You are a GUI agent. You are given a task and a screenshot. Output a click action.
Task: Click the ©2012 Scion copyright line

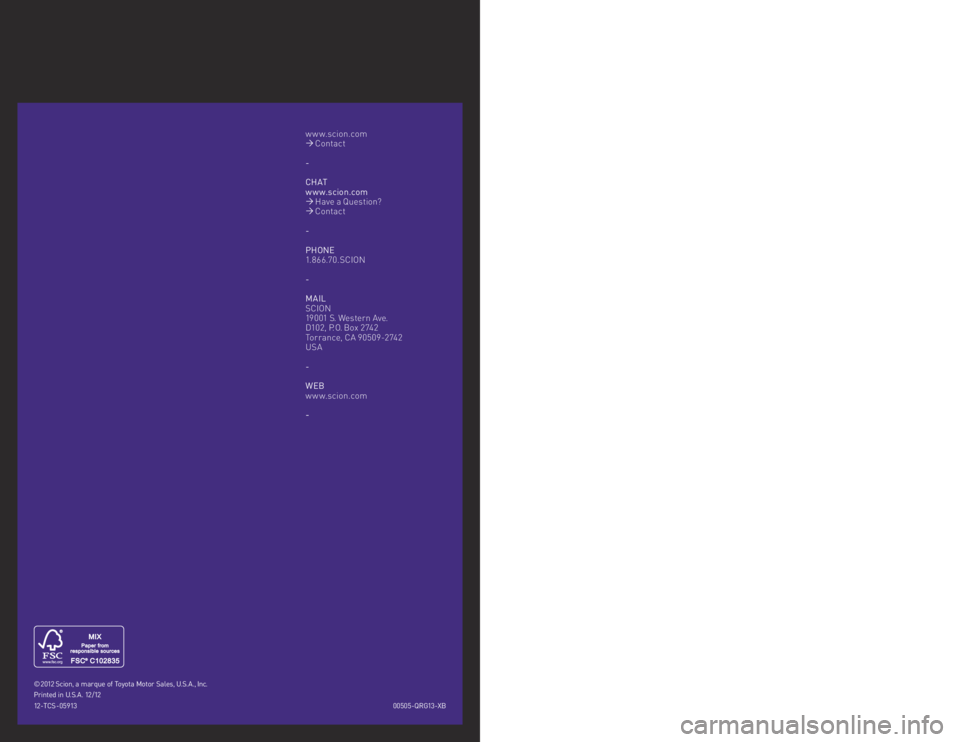click(x=121, y=684)
